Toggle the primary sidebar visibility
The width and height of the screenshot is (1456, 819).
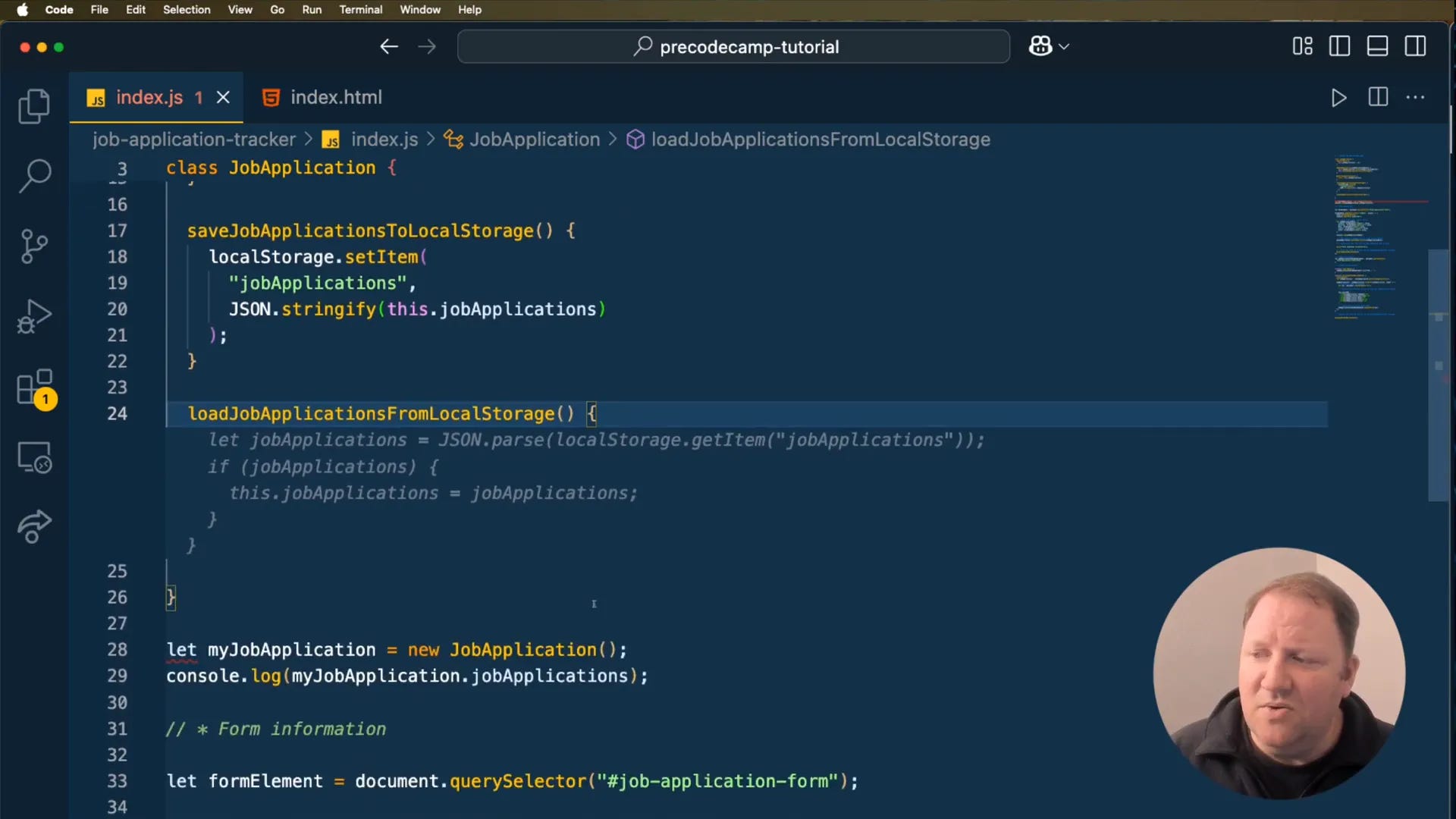pyautogui.click(x=1339, y=46)
